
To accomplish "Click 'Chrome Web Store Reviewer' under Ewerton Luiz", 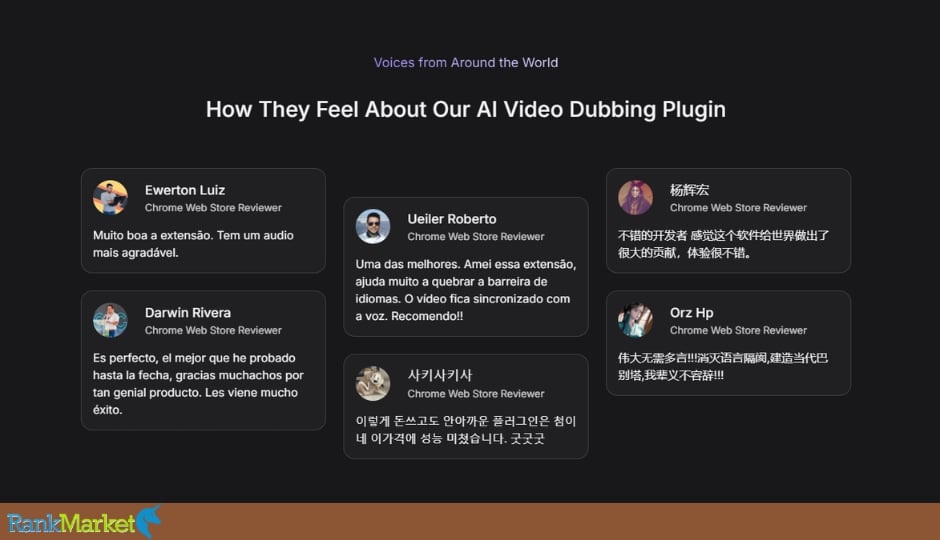I will pos(213,207).
